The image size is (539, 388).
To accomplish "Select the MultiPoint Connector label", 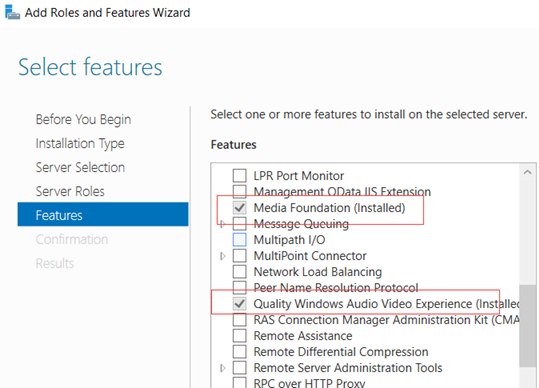I will 310,256.
